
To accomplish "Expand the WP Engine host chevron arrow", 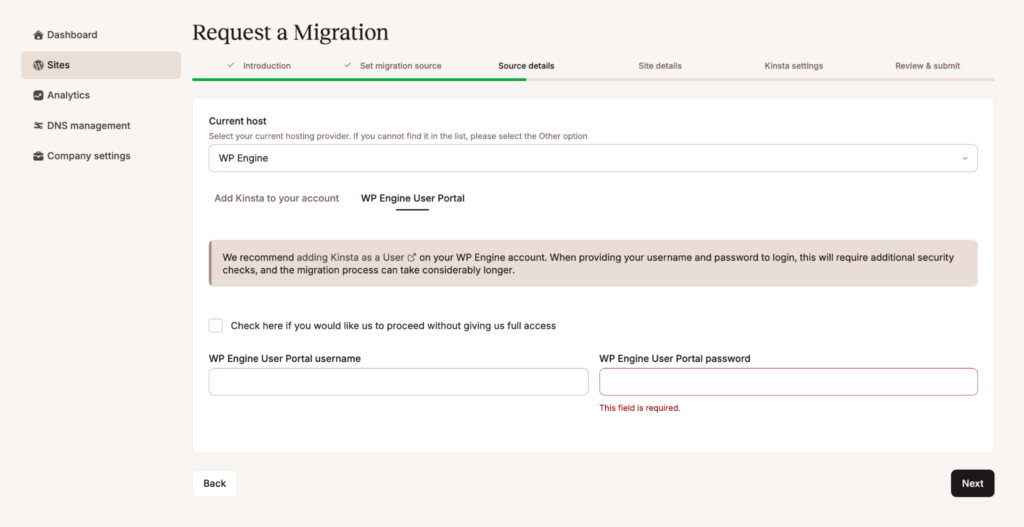I will point(965,158).
